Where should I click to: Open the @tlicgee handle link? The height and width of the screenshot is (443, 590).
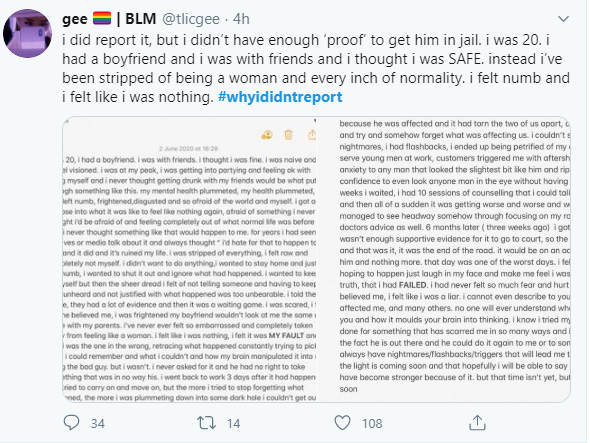click(191, 19)
